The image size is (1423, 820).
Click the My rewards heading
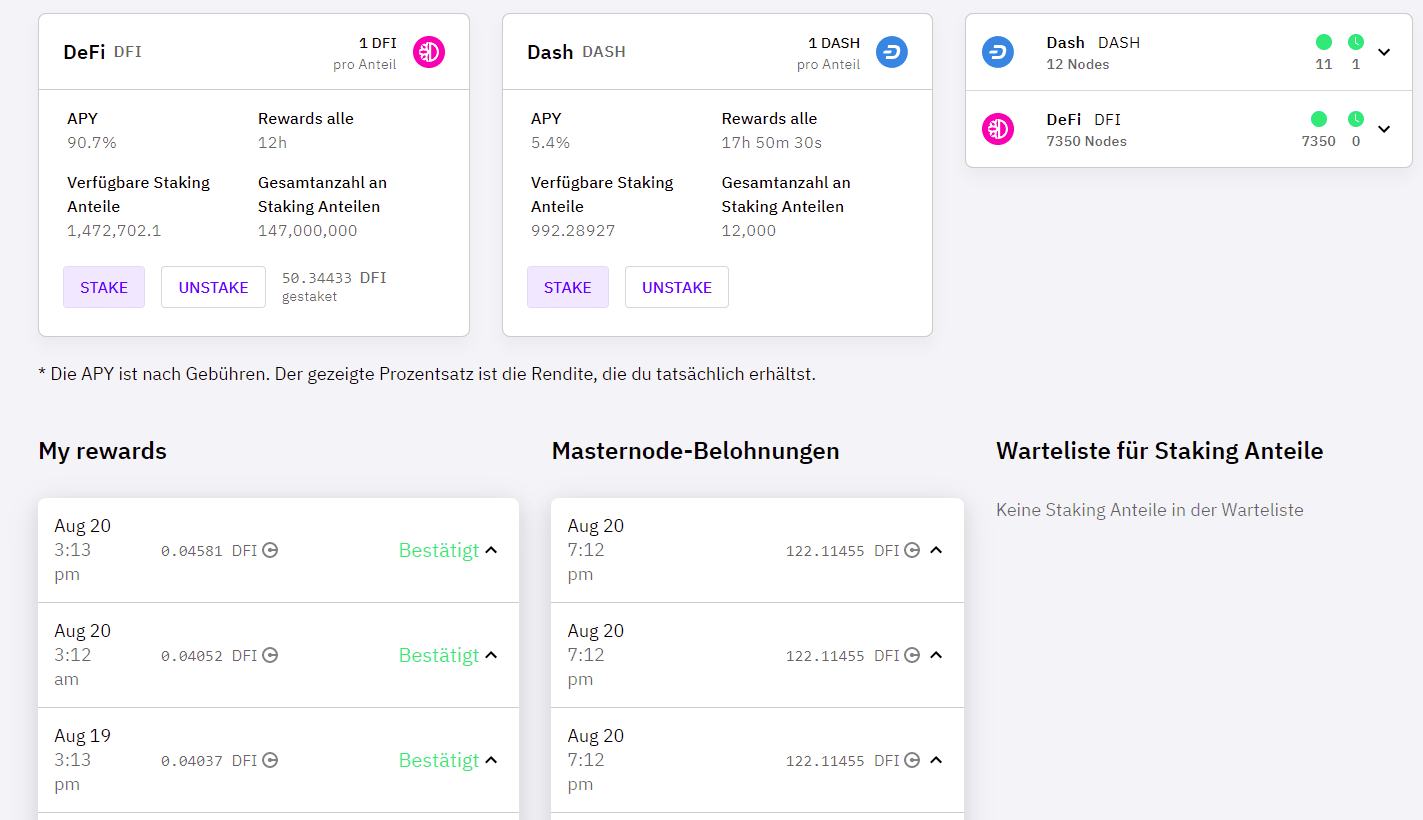pyautogui.click(x=102, y=451)
